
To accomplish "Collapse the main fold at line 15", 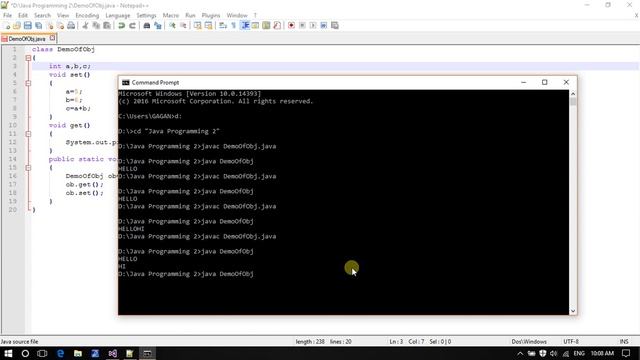I will click(28, 168).
